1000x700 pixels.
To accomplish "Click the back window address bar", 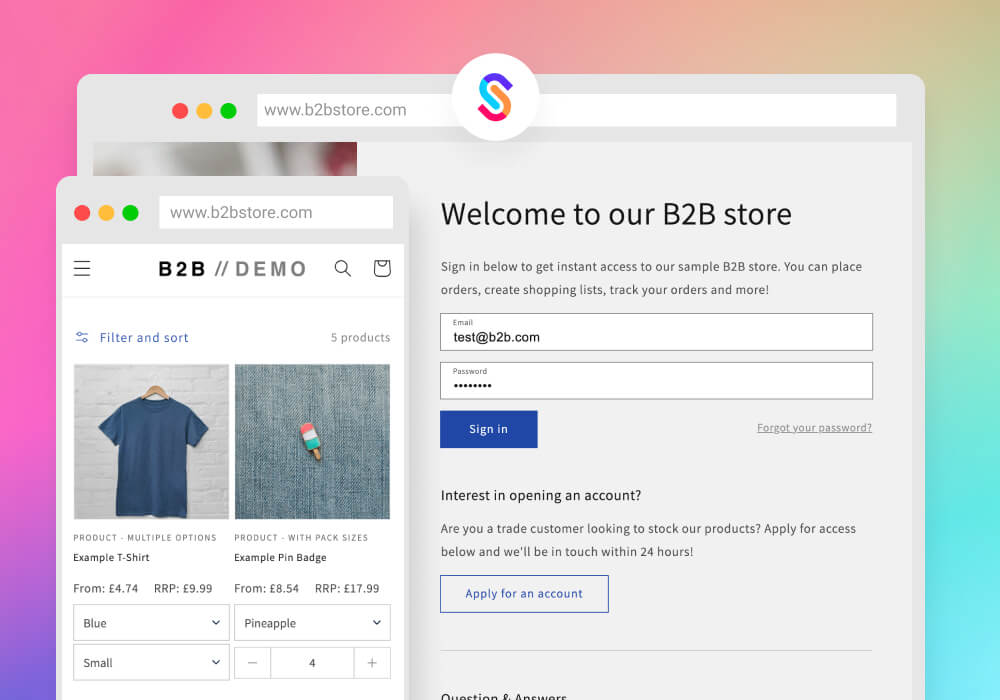I will [x=577, y=110].
